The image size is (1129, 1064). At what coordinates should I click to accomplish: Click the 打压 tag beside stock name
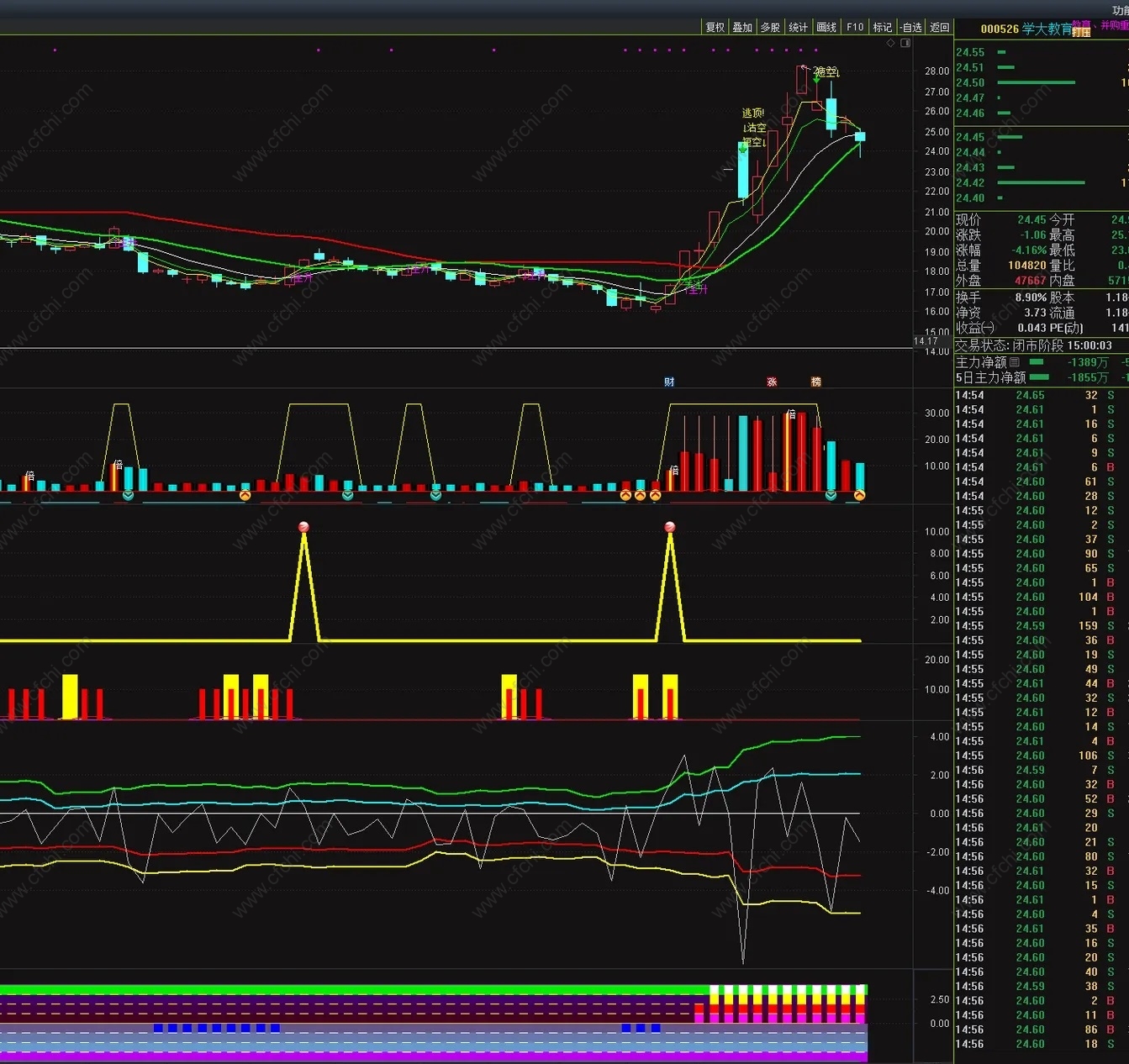[x=1081, y=33]
